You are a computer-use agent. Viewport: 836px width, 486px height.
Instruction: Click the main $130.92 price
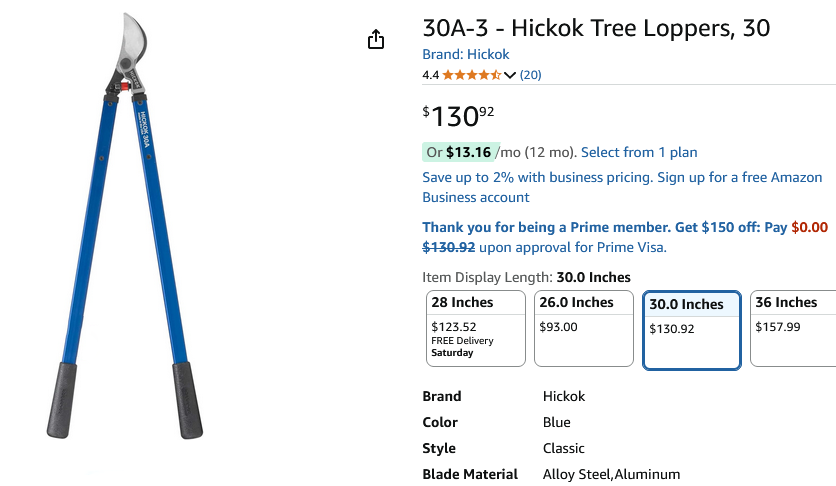point(460,116)
